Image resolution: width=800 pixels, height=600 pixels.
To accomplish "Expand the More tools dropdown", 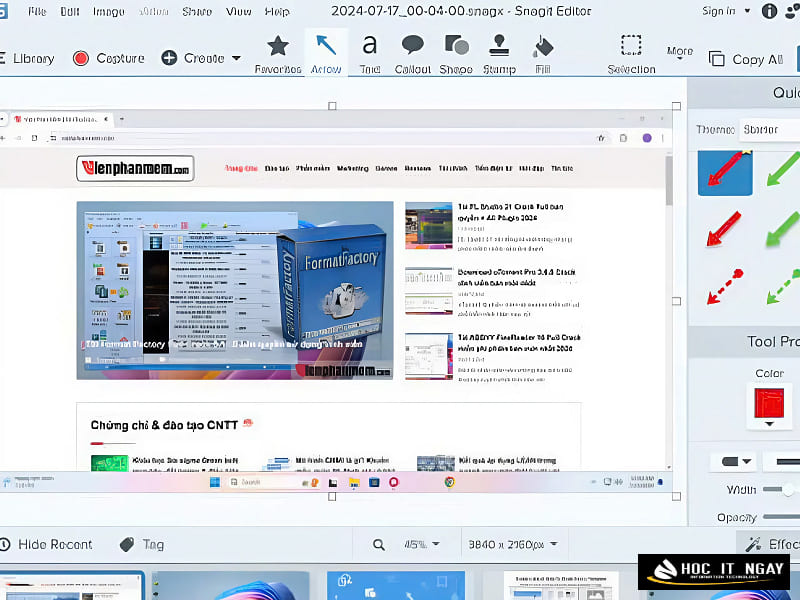I will click(680, 53).
